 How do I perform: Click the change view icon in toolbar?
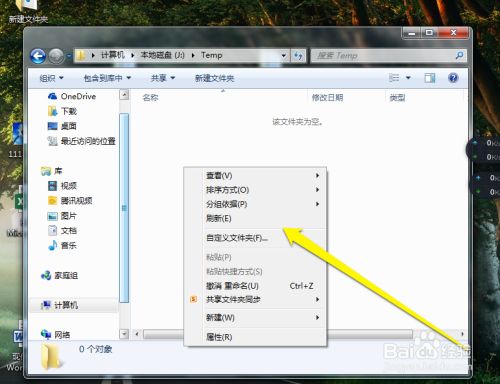(394, 78)
